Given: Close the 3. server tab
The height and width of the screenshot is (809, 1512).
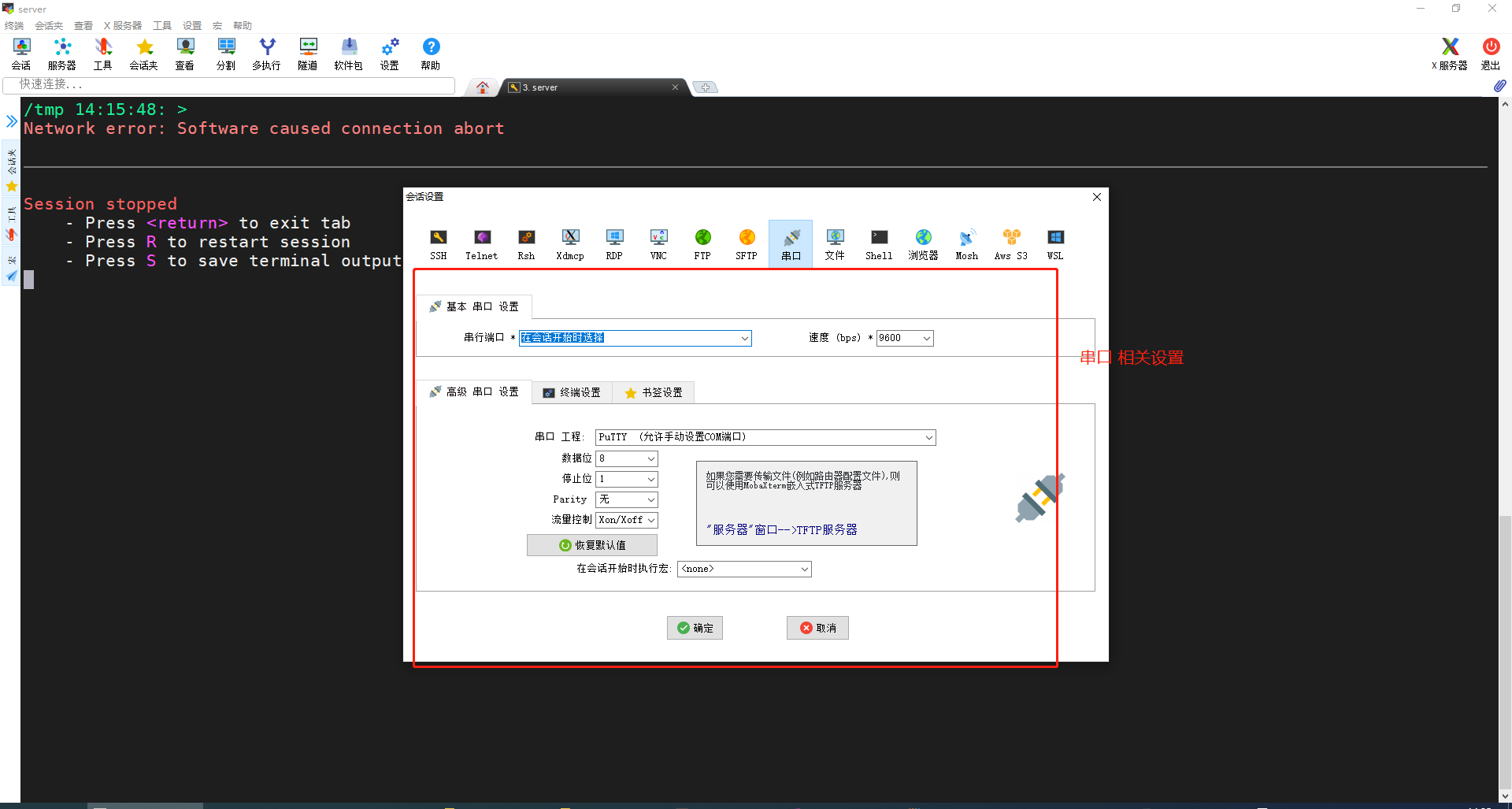Looking at the screenshot, I should [675, 87].
